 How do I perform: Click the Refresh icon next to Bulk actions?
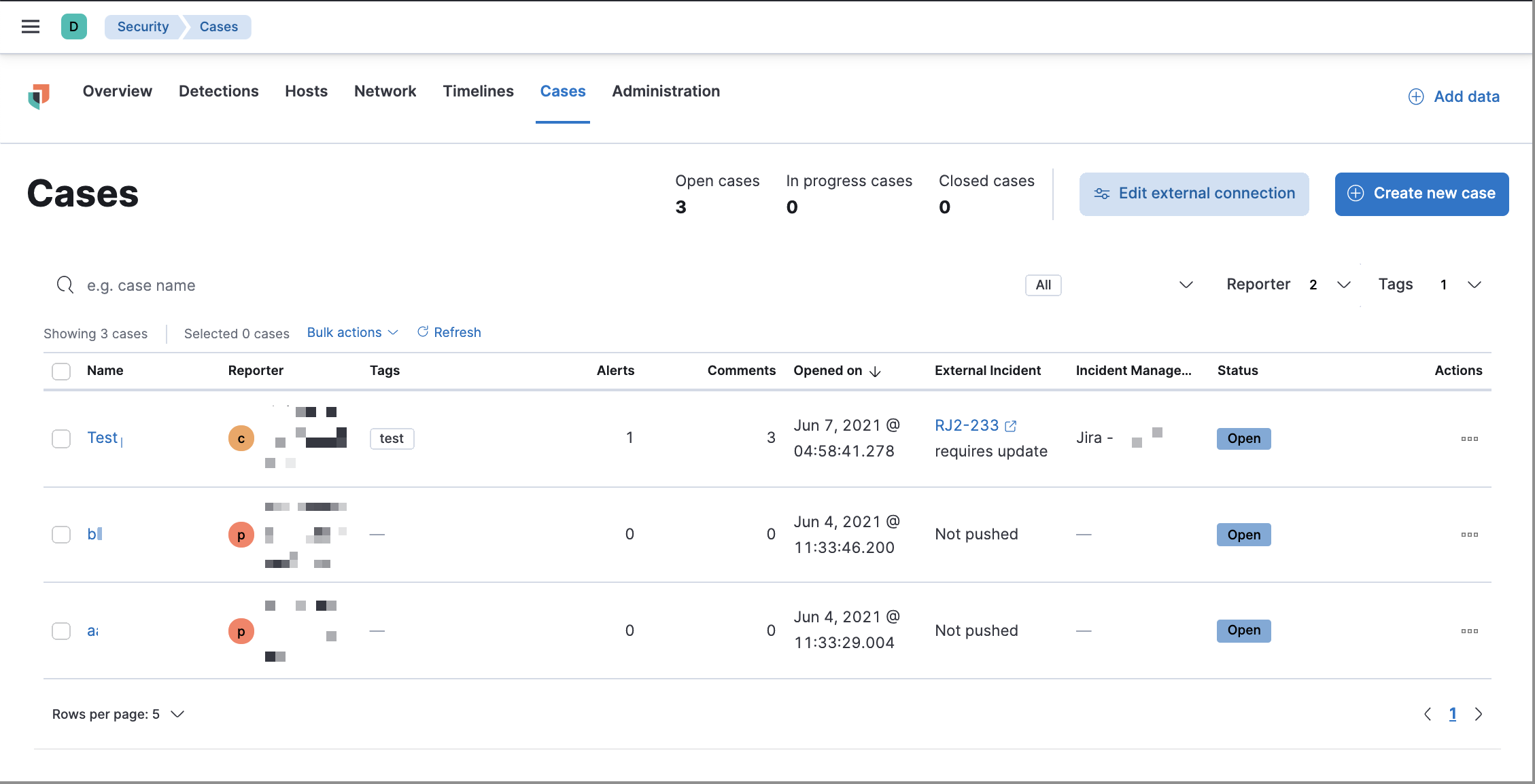coord(422,332)
